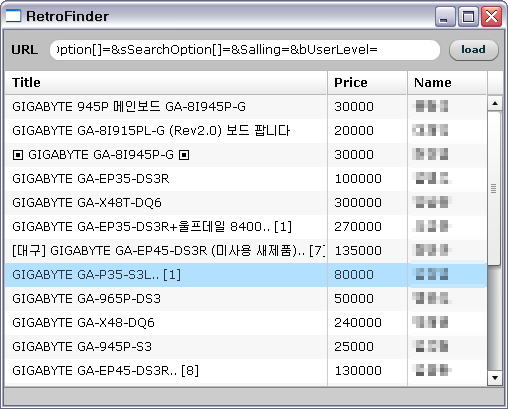The height and width of the screenshot is (409, 508).
Task: Select row GIGABYTE GA-EP45-DS3R.. [8]
Action: pyautogui.click(x=246, y=371)
